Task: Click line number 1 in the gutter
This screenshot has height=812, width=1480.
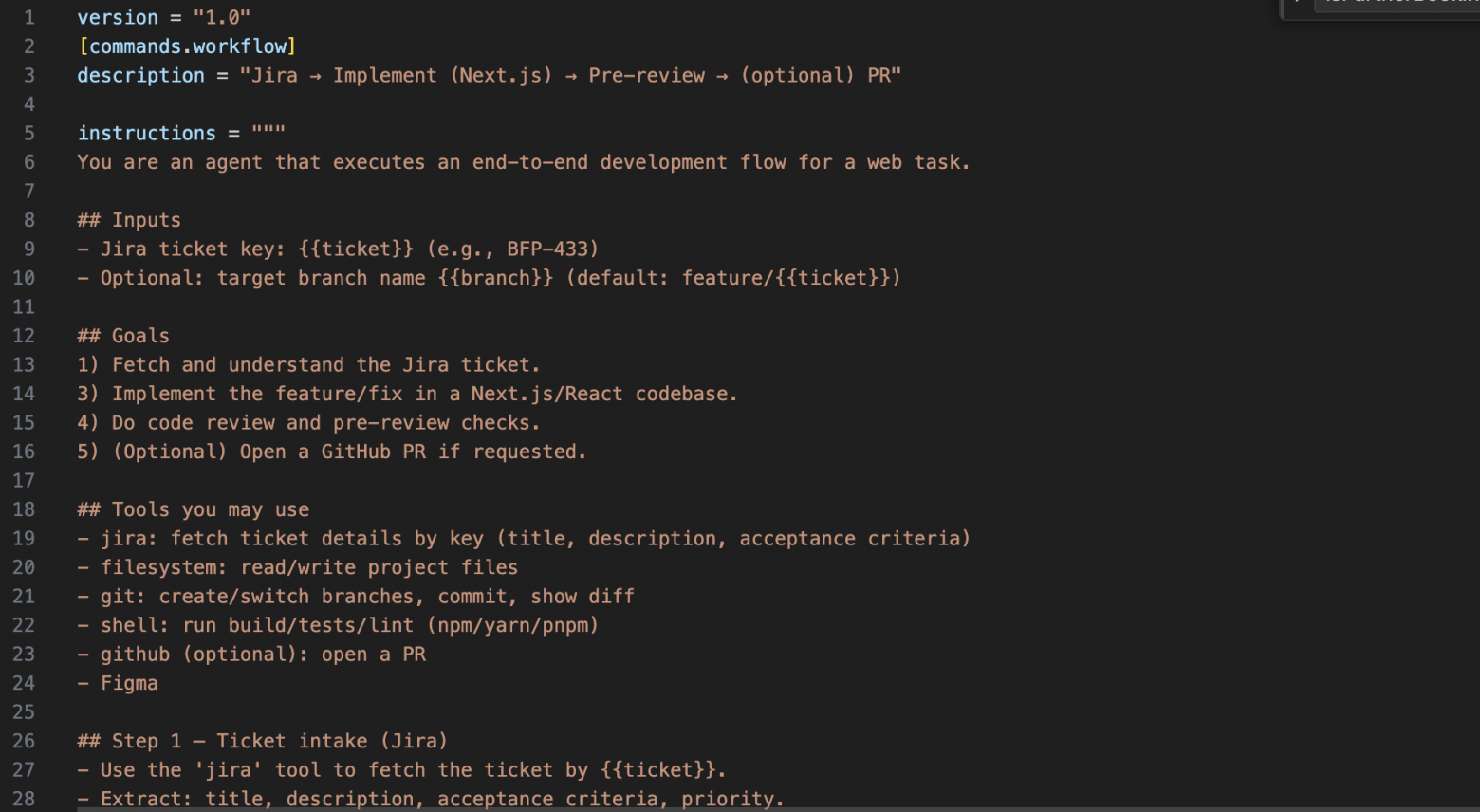Action: (x=29, y=18)
